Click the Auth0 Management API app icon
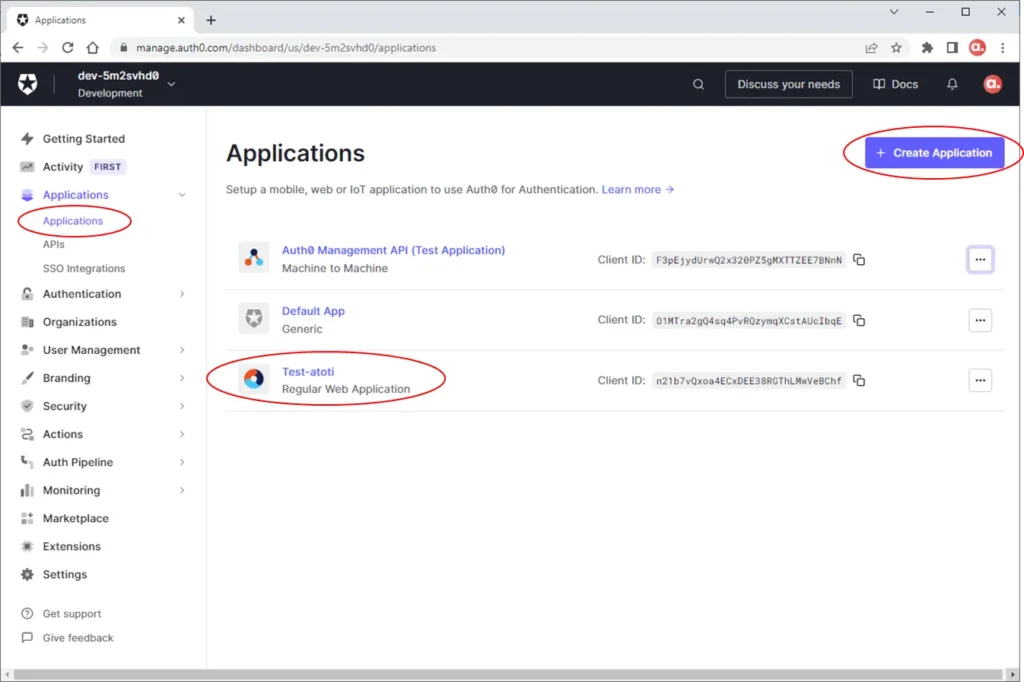 click(x=253, y=257)
